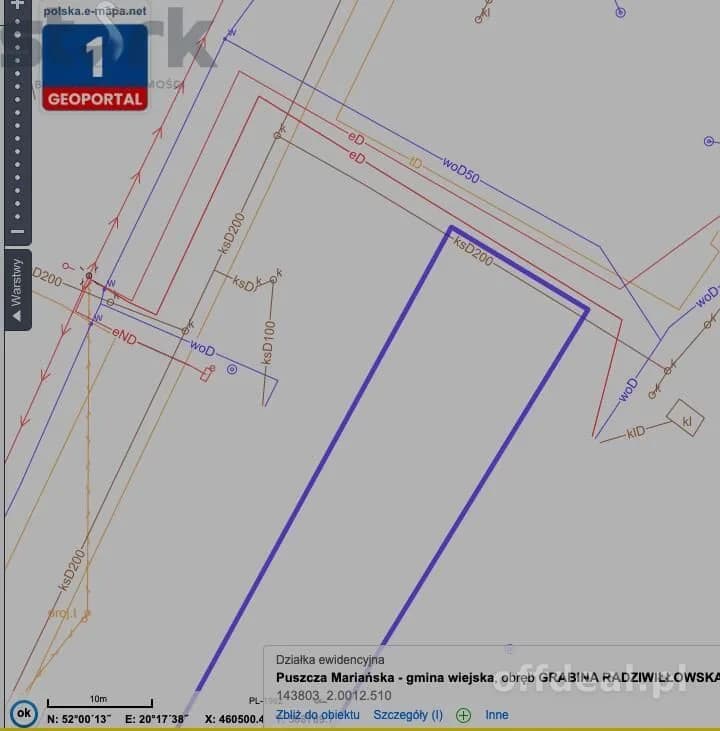Click the N: 52°00'13" latitude readout
This screenshot has width=720, height=731.
click(79, 719)
